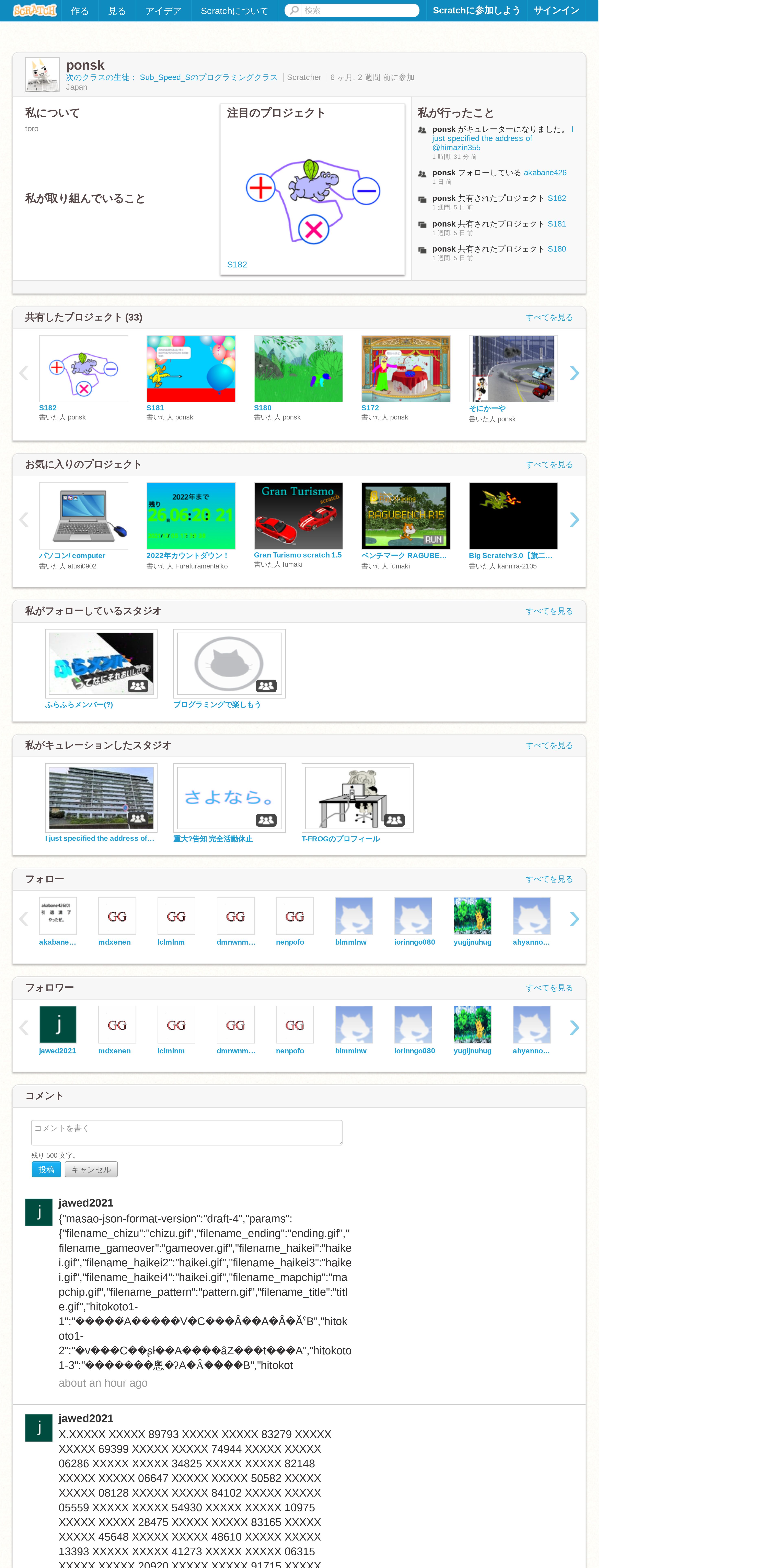Open S180 link in activity feed

(556, 249)
